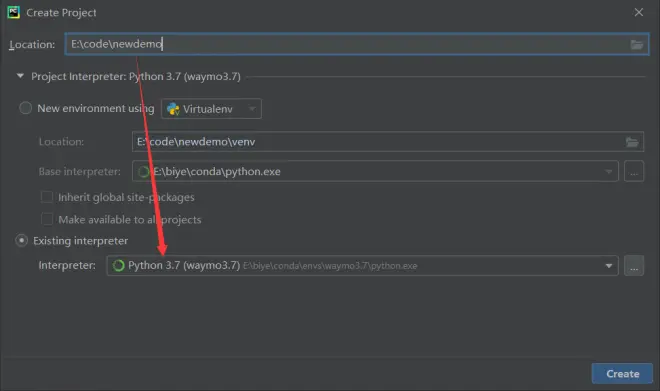Click the Python 3.7 (waymo3.7) interpreter text
This screenshot has height=391, width=660.
[x=184, y=266]
